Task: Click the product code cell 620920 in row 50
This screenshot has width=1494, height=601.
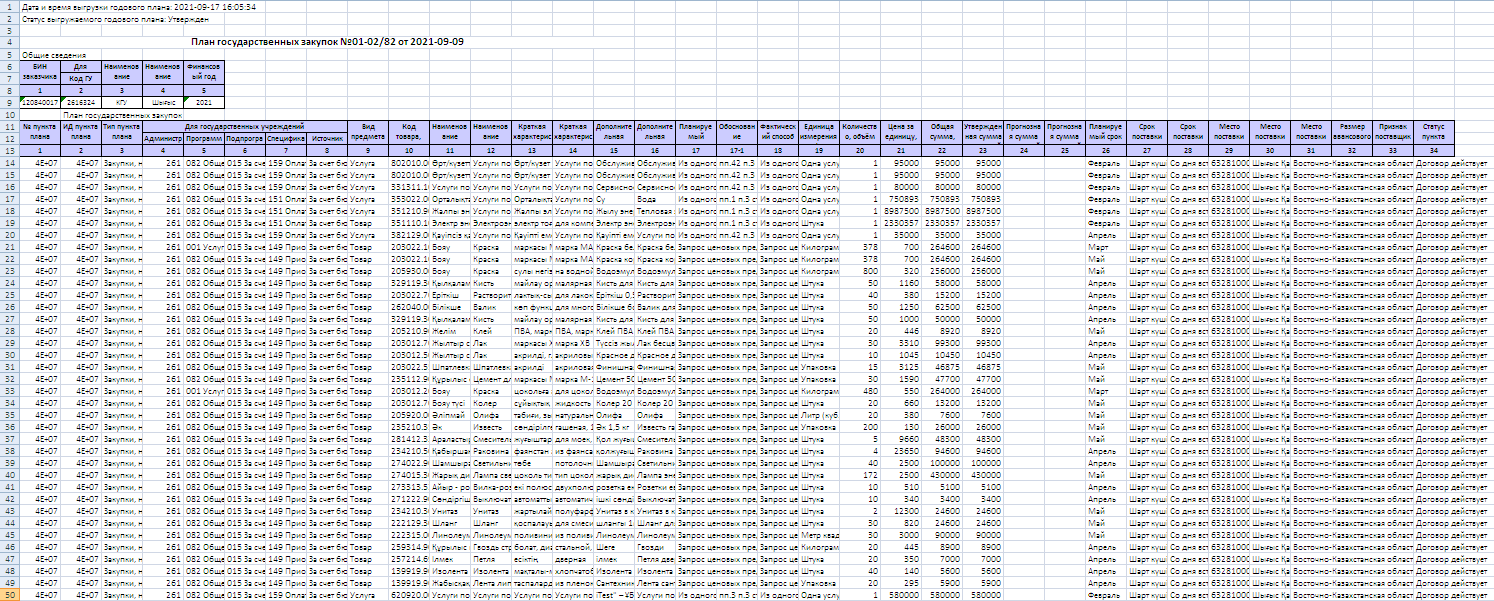Action: point(408,595)
